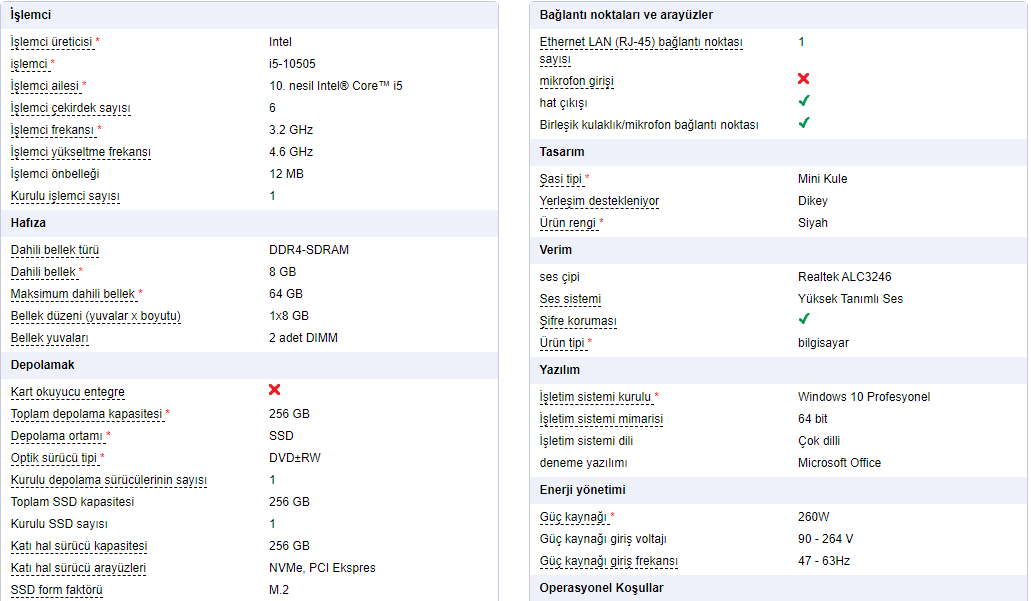
Task: Open the Dahili bellek türü definition
Action: [55, 250]
